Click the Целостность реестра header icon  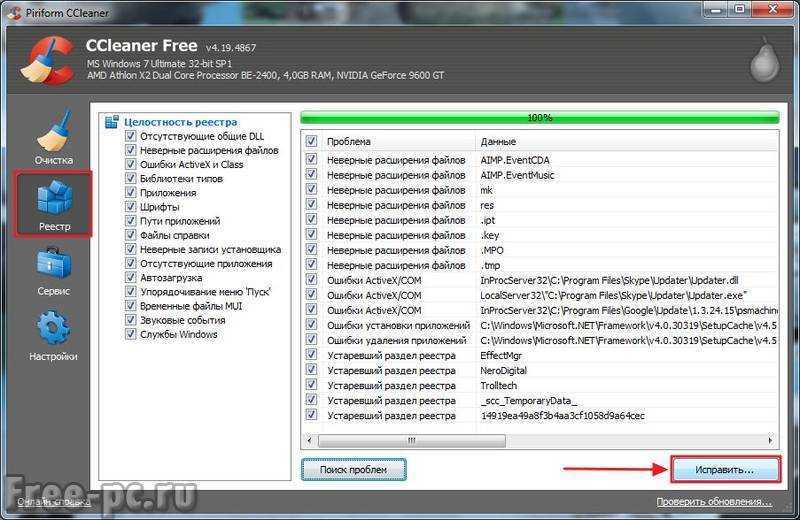112,122
